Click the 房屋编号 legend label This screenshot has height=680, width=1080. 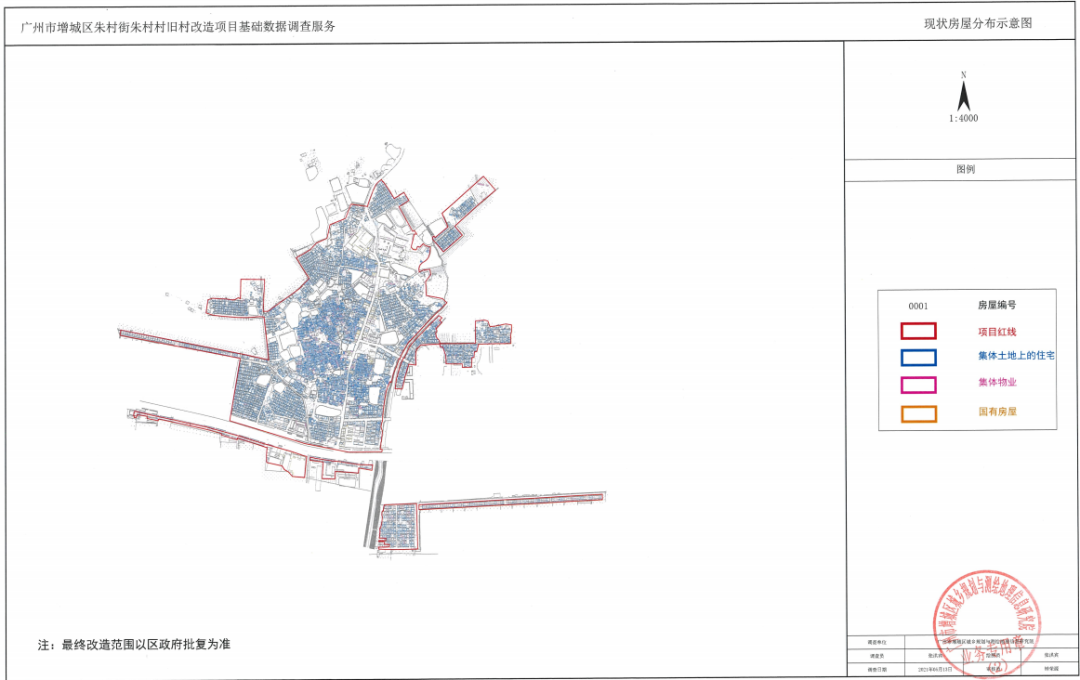pyautogui.click(x=997, y=305)
